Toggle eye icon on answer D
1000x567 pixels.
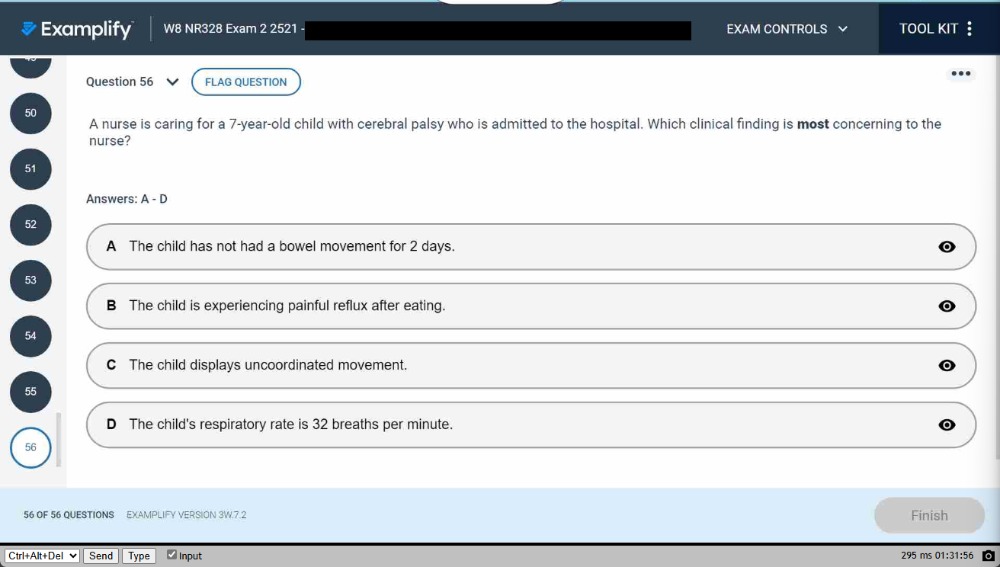(x=946, y=425)
